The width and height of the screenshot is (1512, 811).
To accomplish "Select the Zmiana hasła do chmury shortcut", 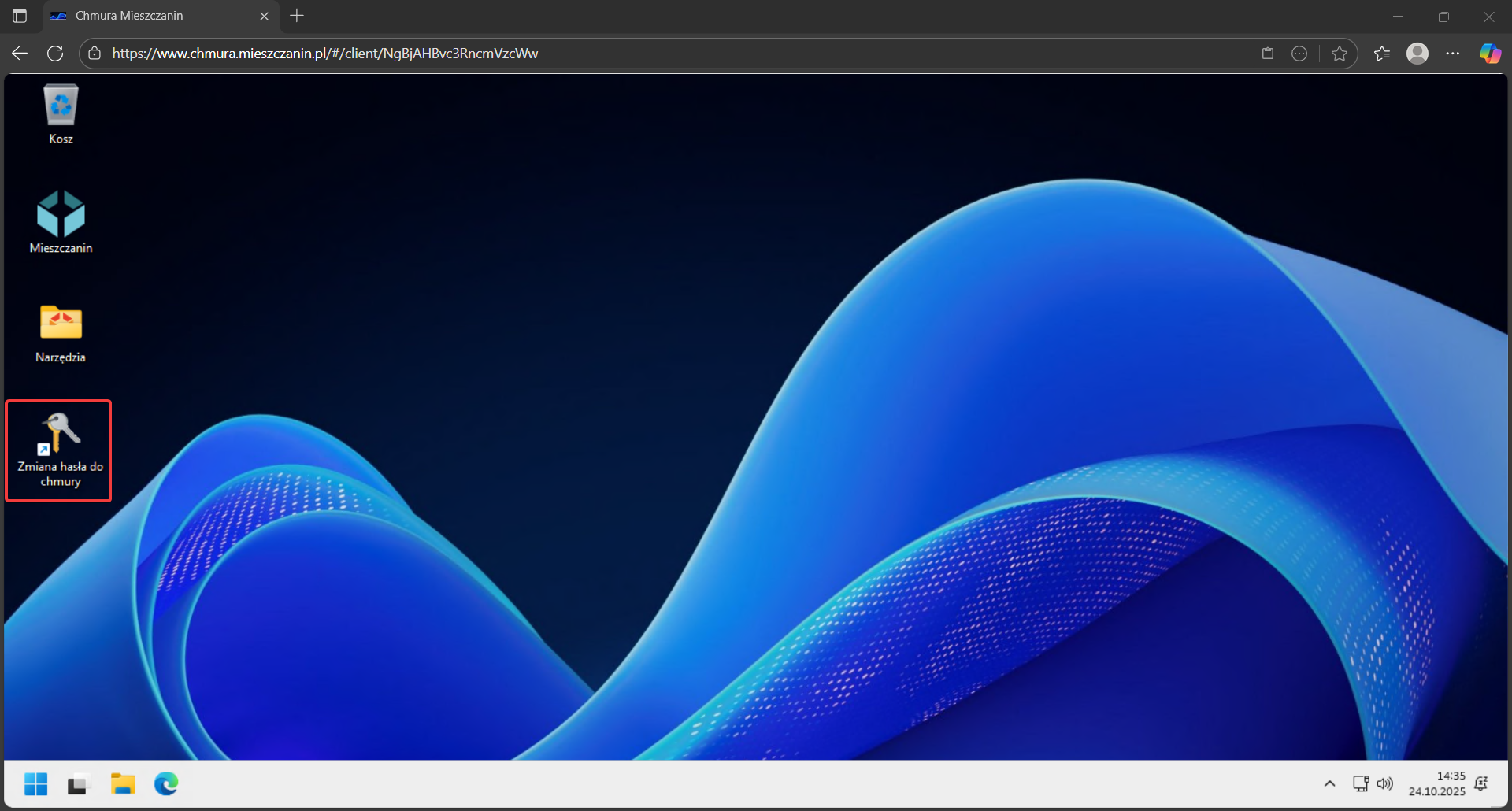I will [60, 449].
